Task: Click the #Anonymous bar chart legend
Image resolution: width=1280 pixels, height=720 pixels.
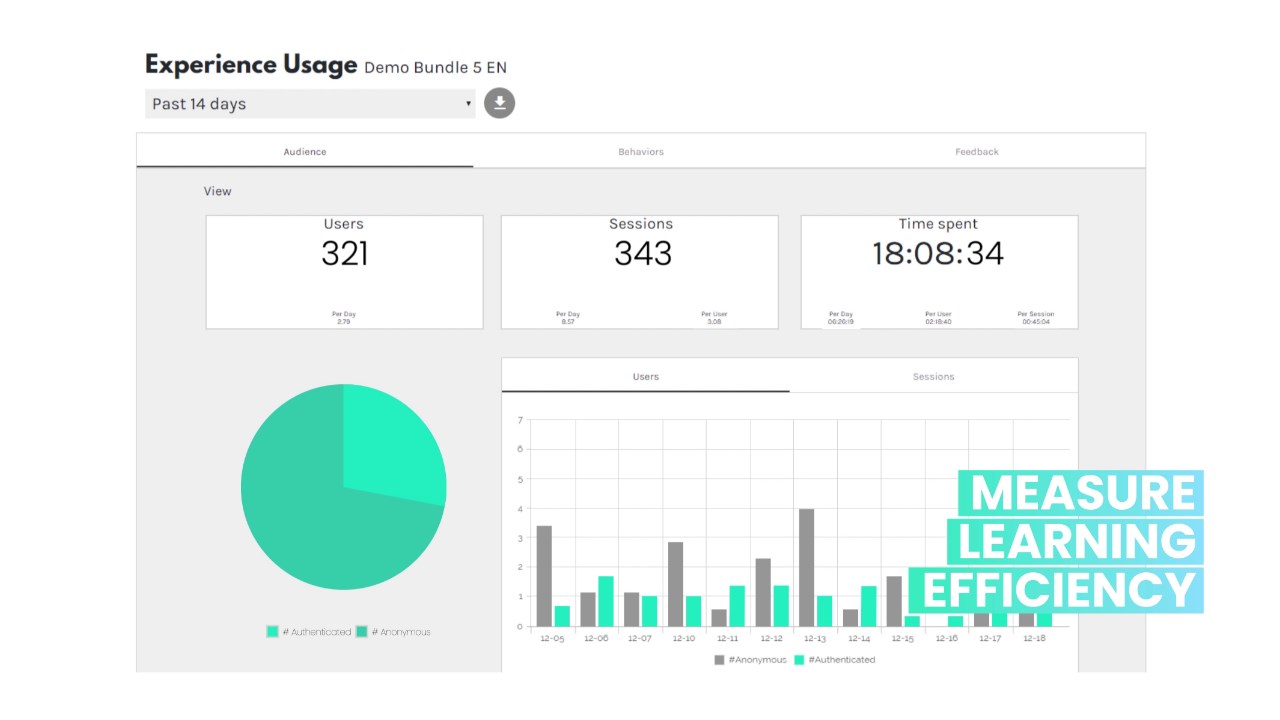Action: coord(750,660)
